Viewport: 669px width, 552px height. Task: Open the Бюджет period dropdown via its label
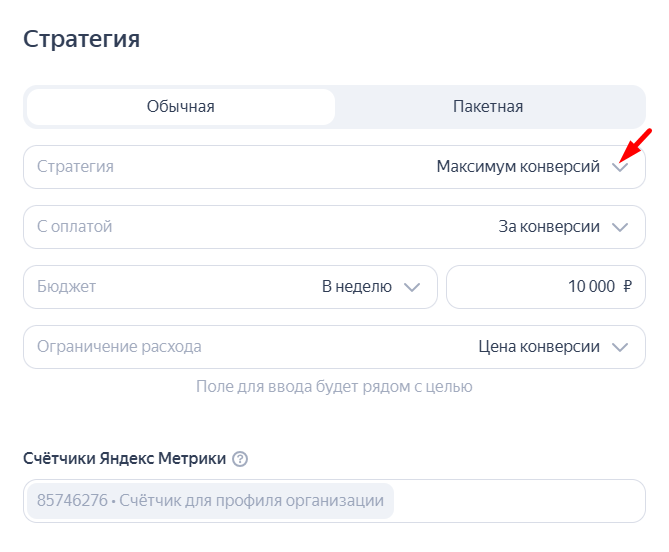[66, 287]
